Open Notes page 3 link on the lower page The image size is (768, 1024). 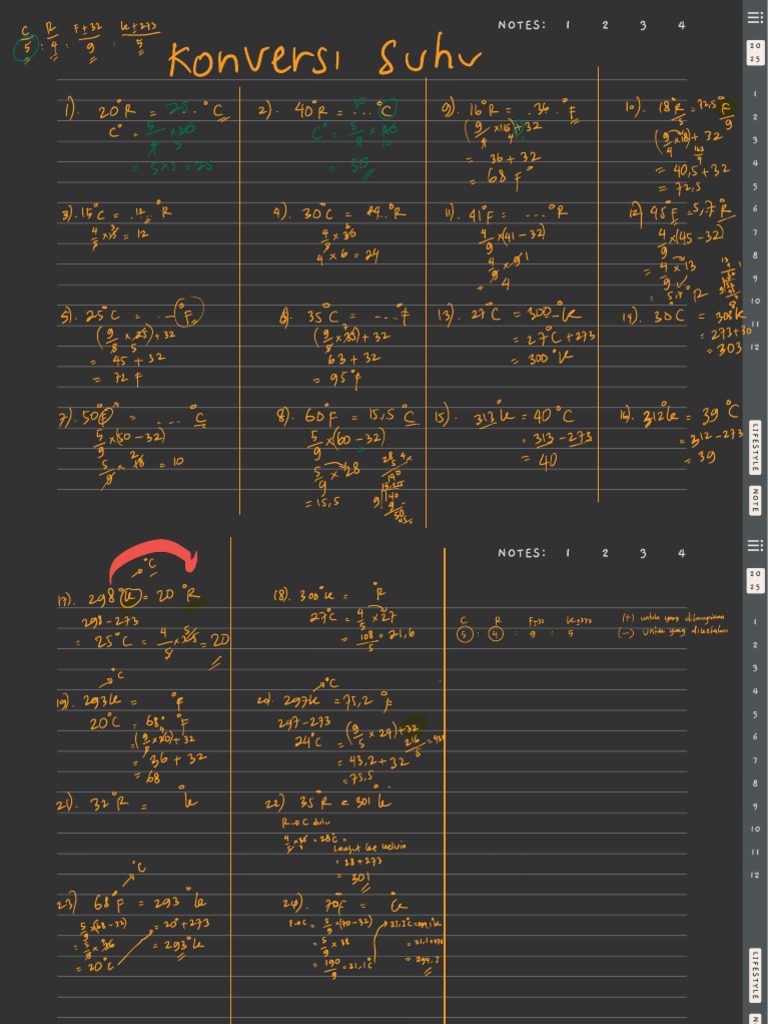click(643, 553)
